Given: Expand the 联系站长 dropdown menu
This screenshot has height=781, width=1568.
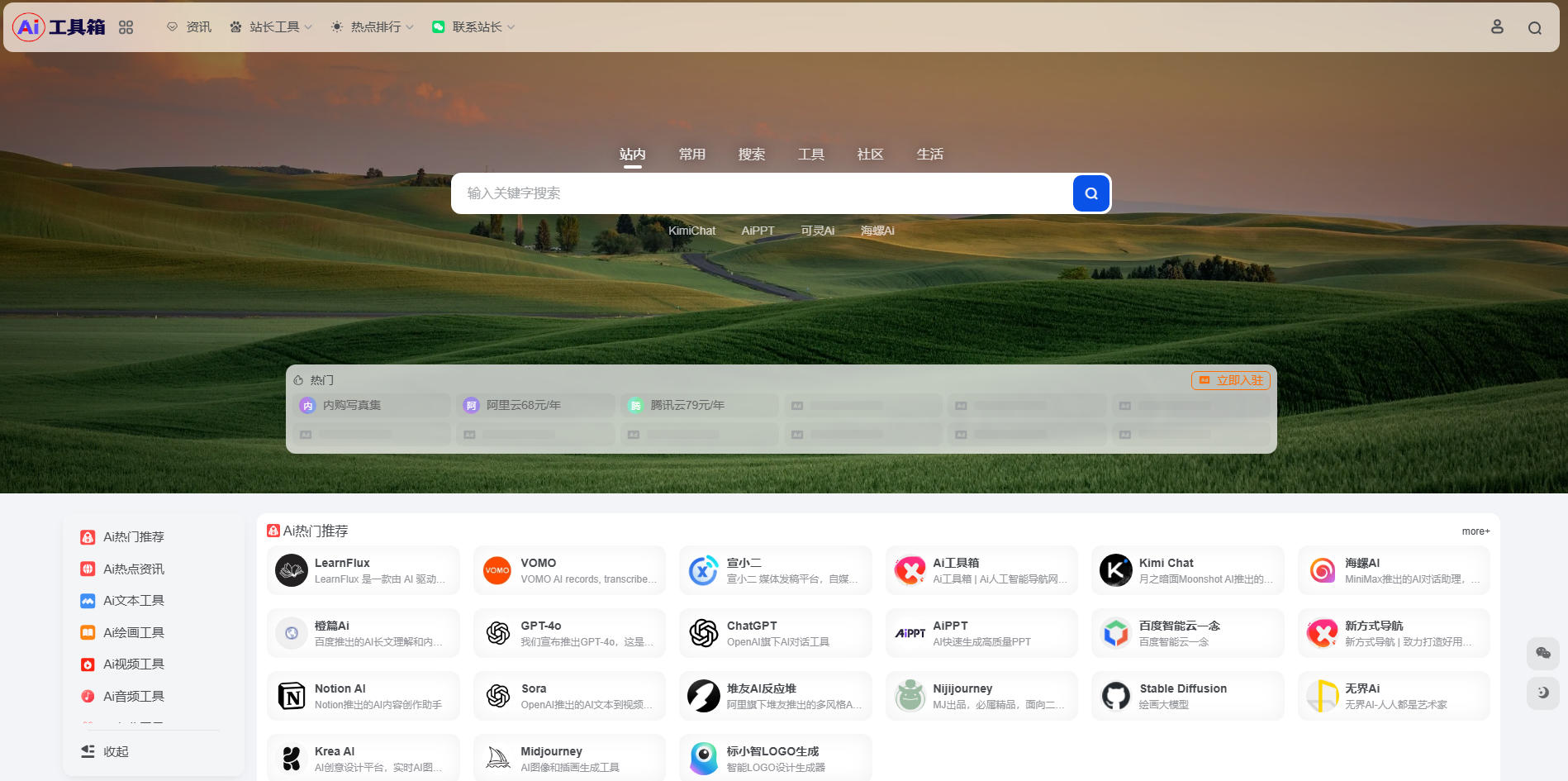Looking at the screenshot, I should coord(474,27).
